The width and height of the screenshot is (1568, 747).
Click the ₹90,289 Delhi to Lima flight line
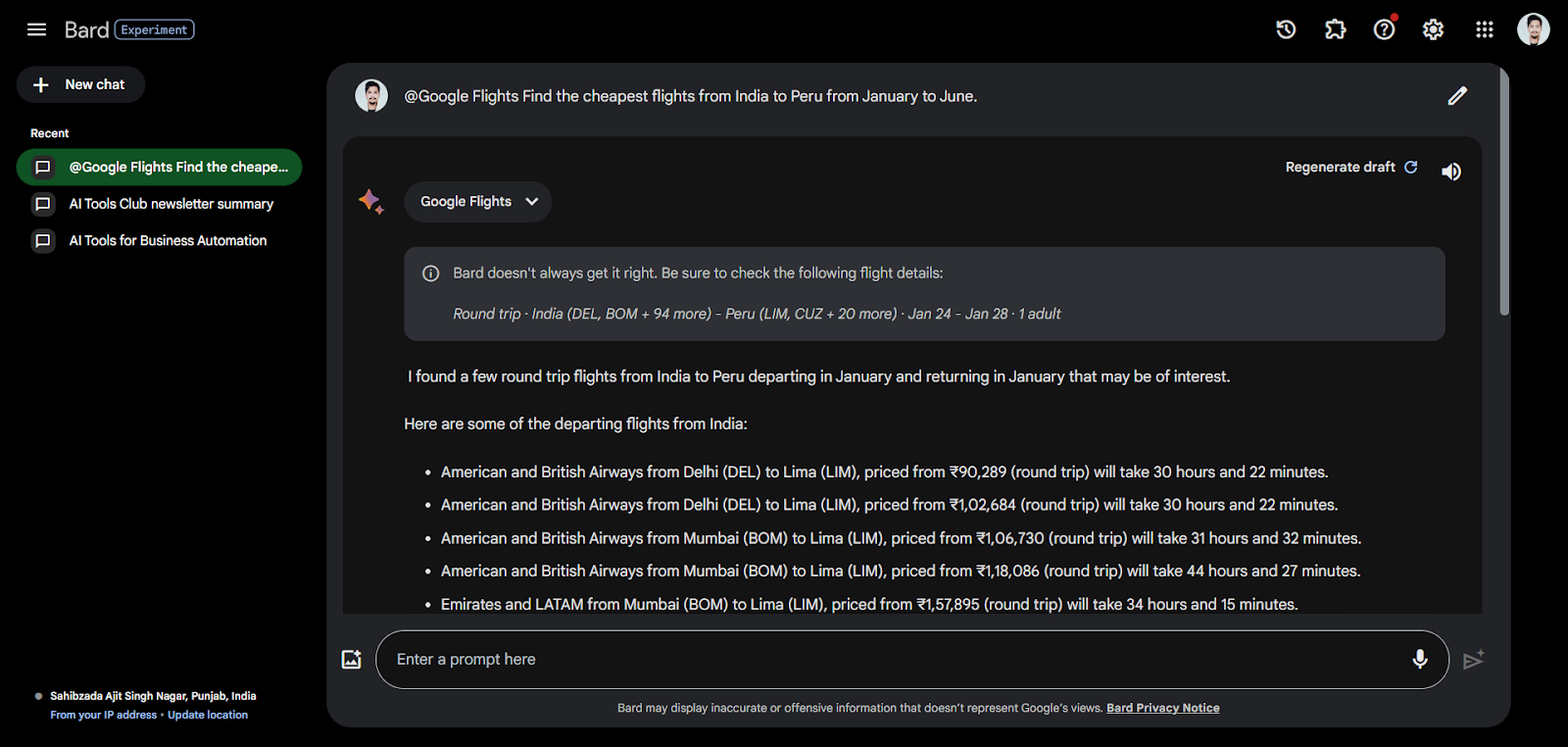click(884, 473)
